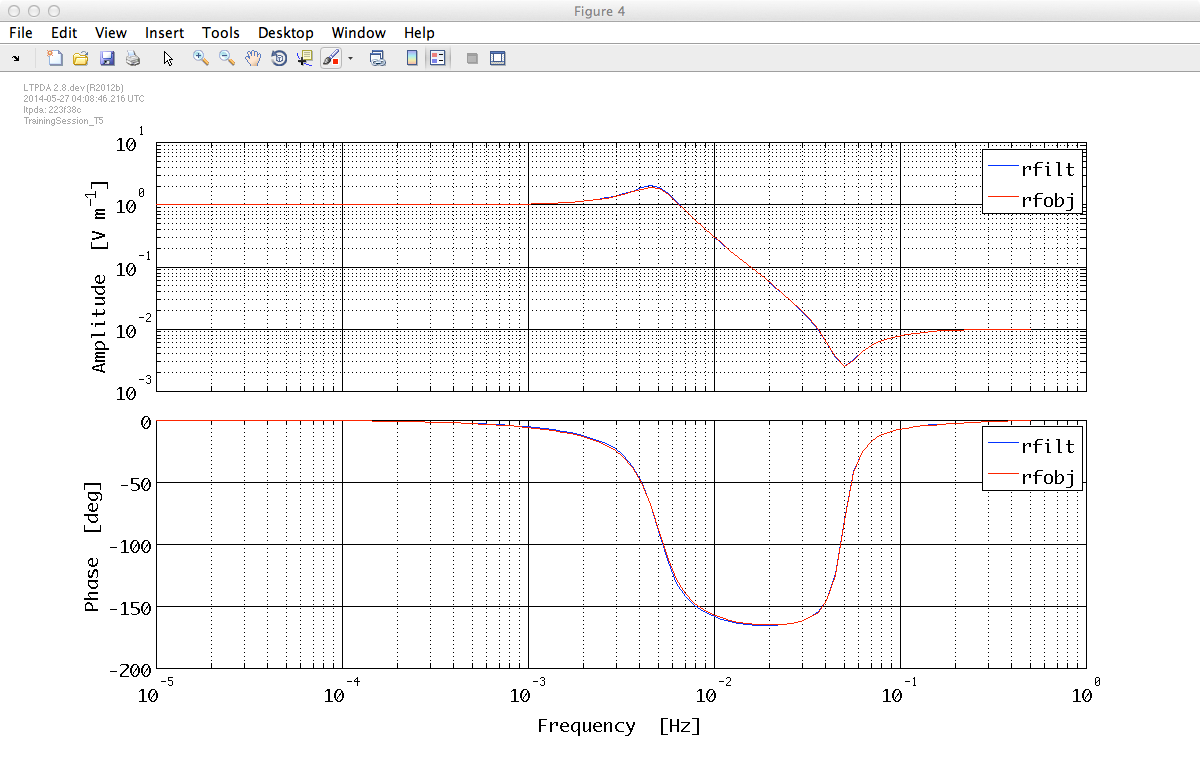Click the Amplitude [V m⁻¹] axis label
The width and height of the screenshot is (1200, 773).
(x=100, y=277)
